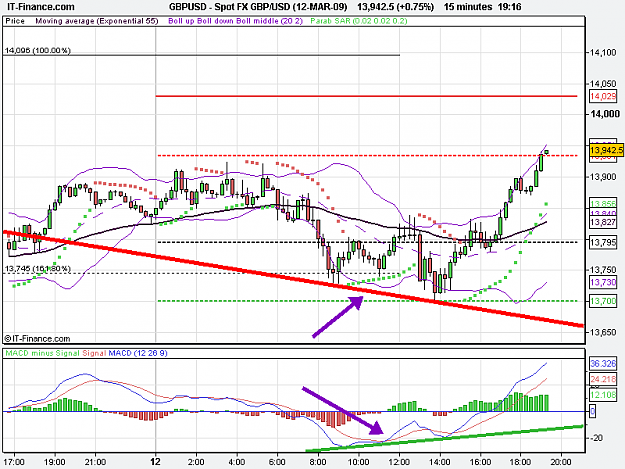
Task: Select the red 14,029 price tag
Action: coord(603,96)
